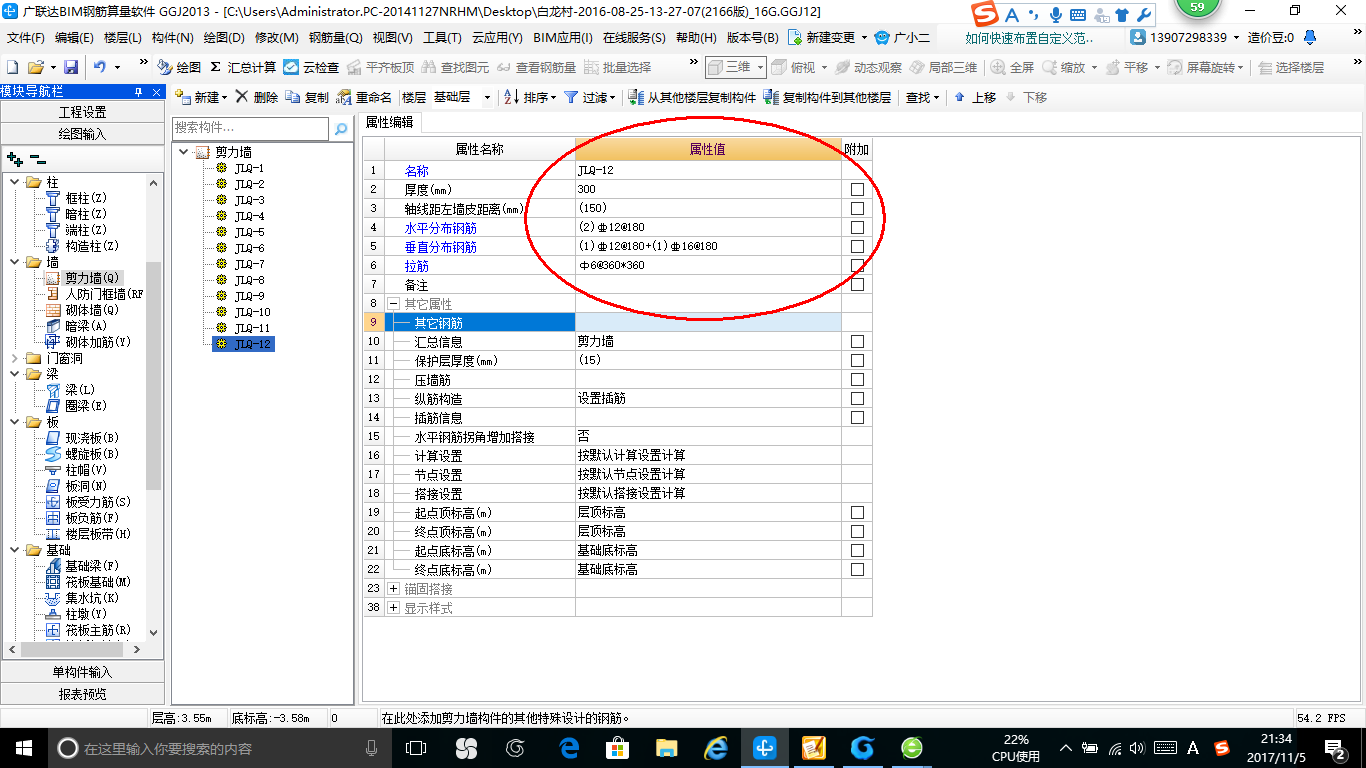Click inside the 搜索构件 search field
This screenshot has width=1366, height=768.
pyautogui.click(x=250, y=128)
